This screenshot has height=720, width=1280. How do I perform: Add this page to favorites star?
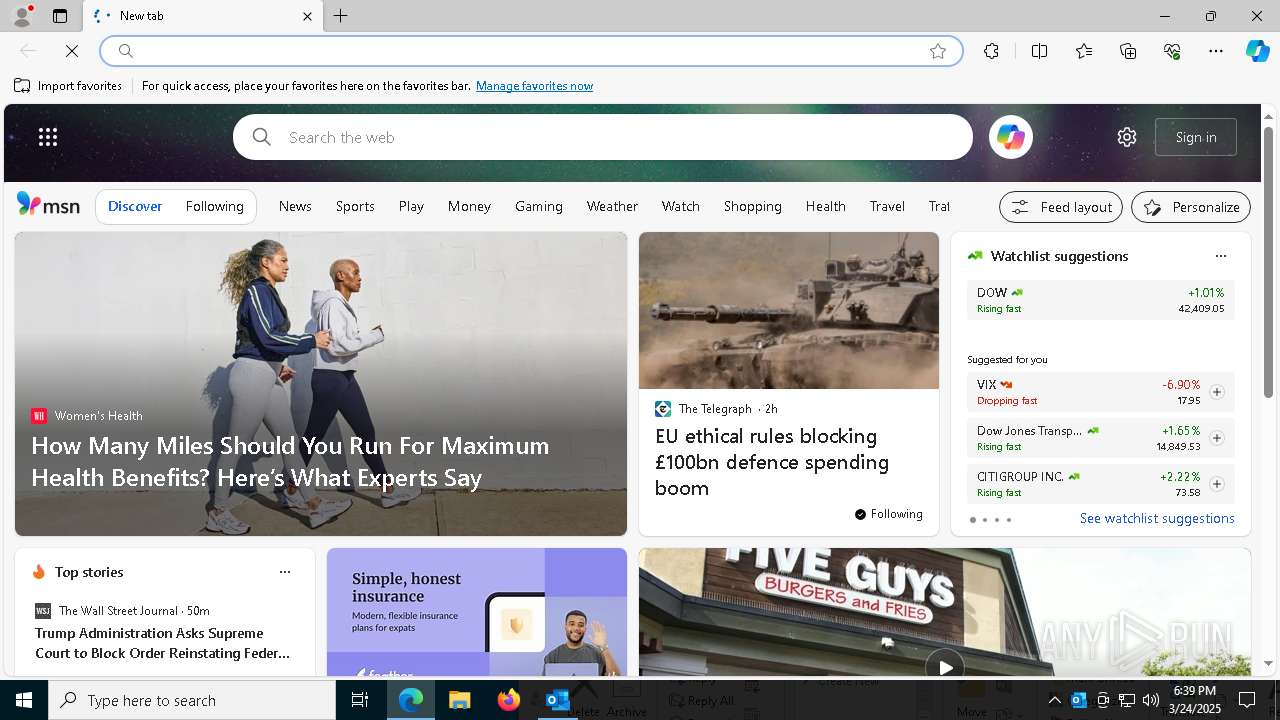pyautogui.click(x=938, y=51)
